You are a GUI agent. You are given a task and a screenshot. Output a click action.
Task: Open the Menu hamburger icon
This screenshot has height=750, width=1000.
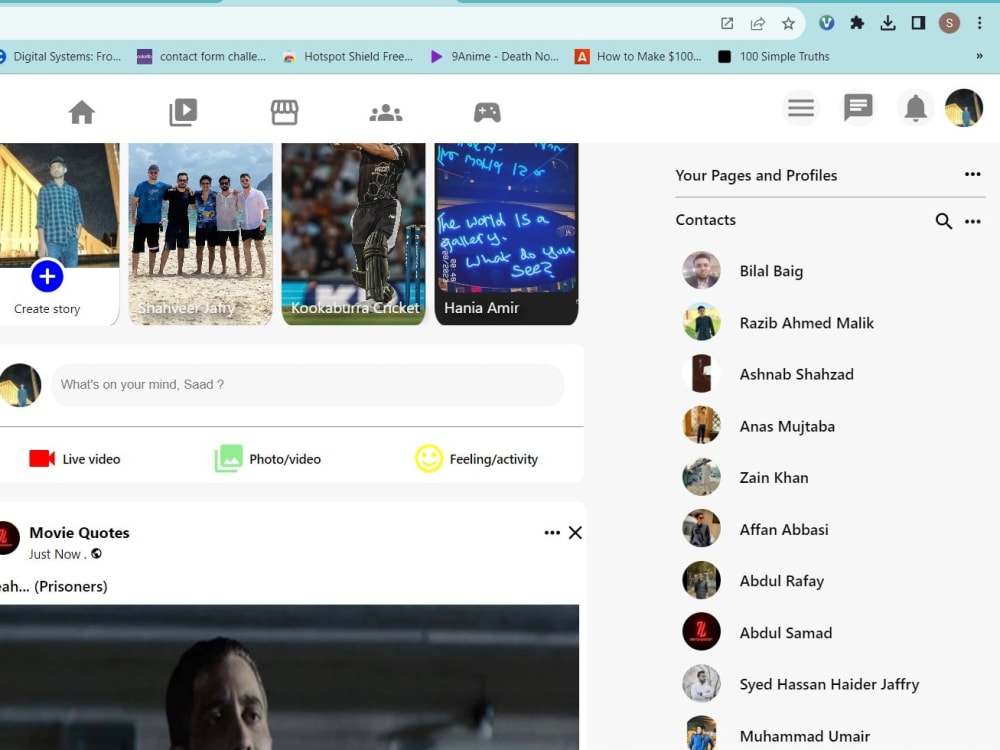pos(800,107)
